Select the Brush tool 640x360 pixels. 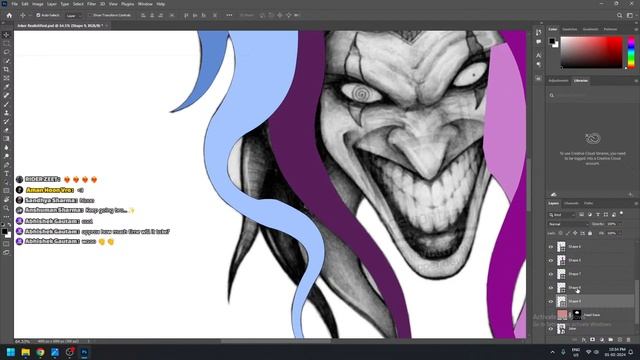pyautogui.click(x=6, y=104)
